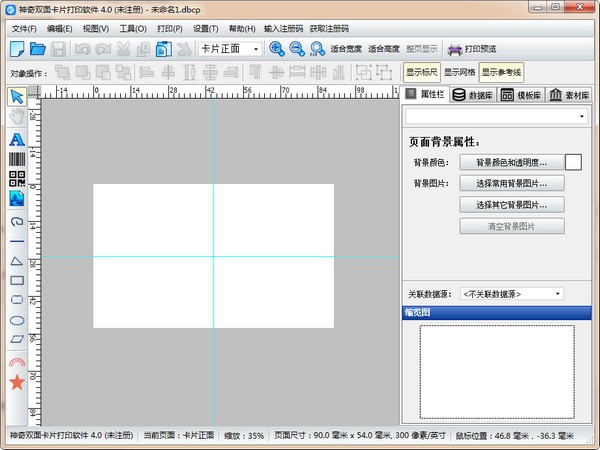Select the QR code tool
Screen dimensions: 600x450
tap(16, 179)
